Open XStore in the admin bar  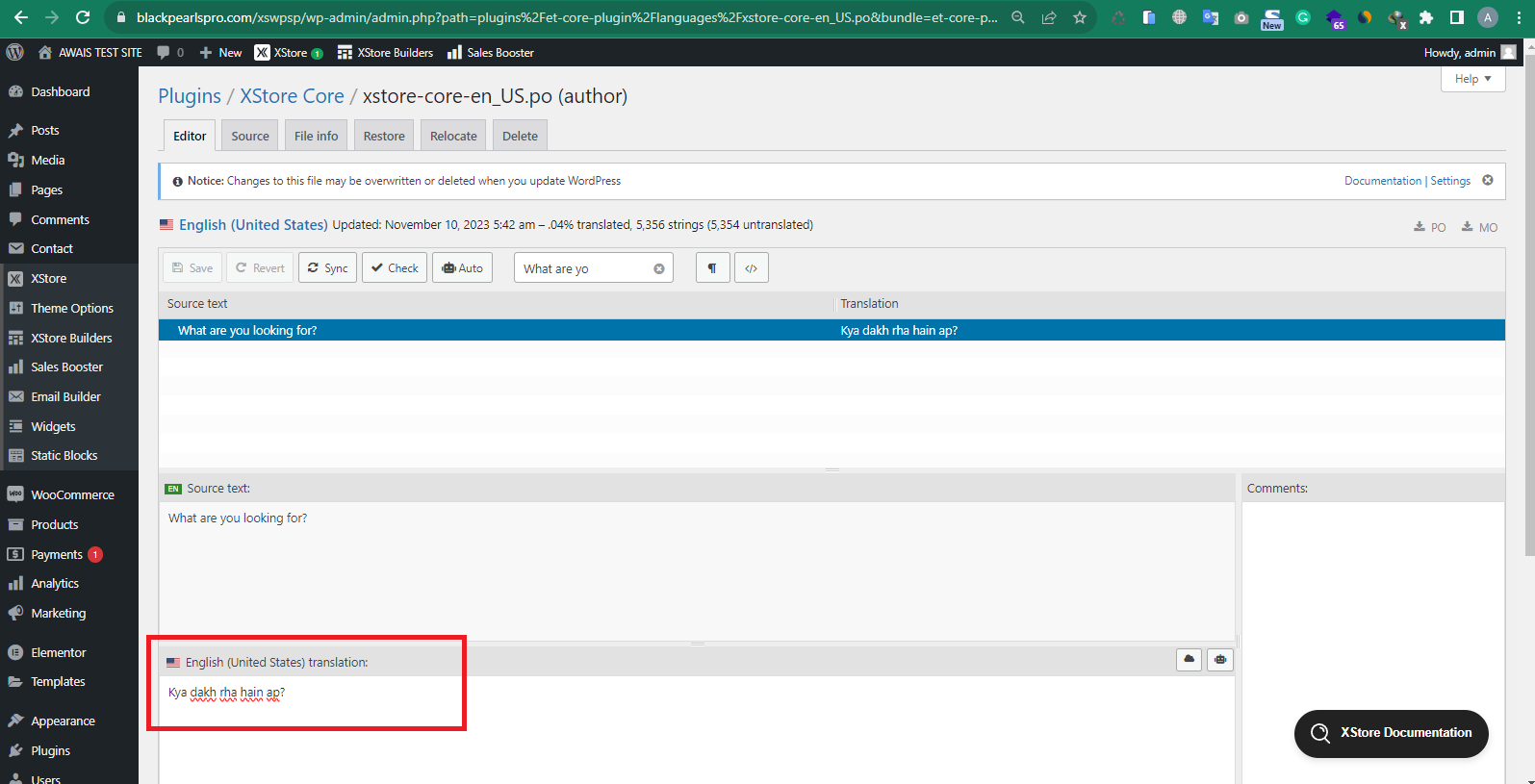[289, 53]
